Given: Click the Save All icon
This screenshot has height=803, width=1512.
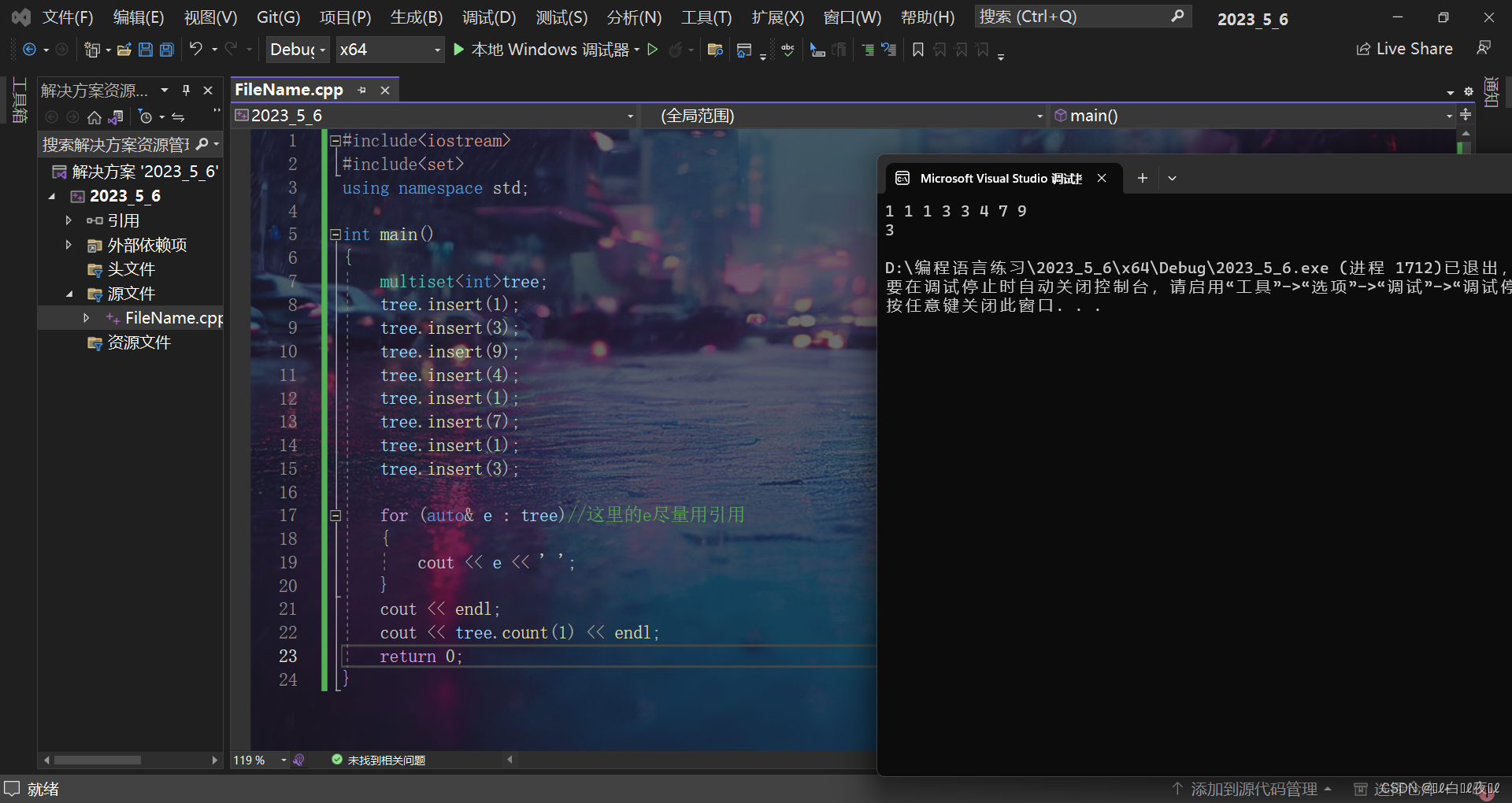Looking at the screenshot, I should tap(165, 50).
